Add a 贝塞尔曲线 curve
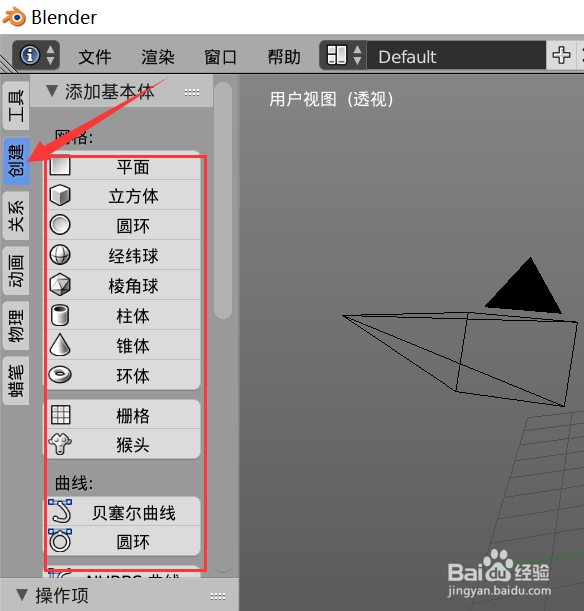The image size is (584, 611). (x=123, y=511)
